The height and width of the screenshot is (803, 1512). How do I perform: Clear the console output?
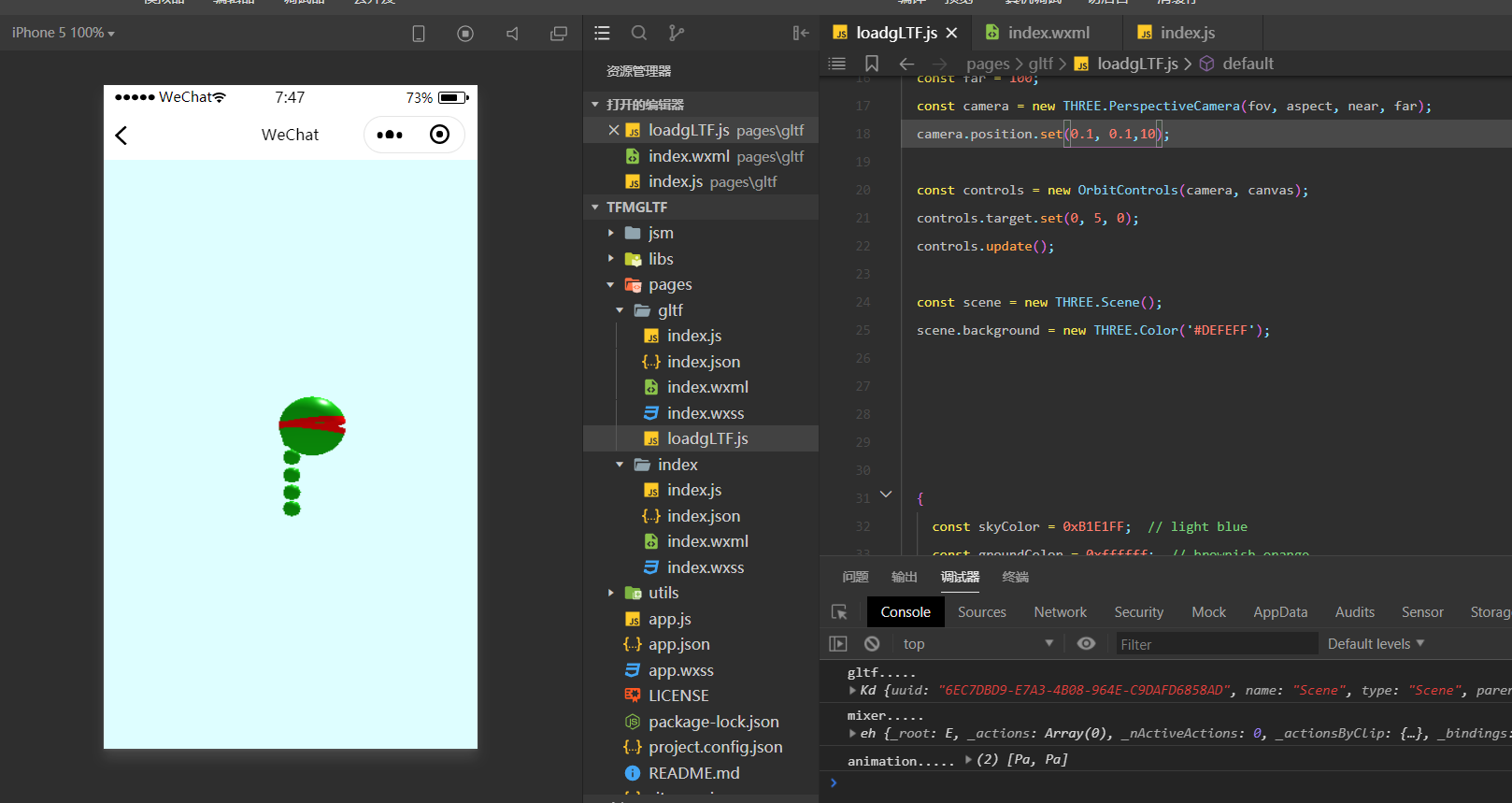pyautogui.click(x=872, y=644)
